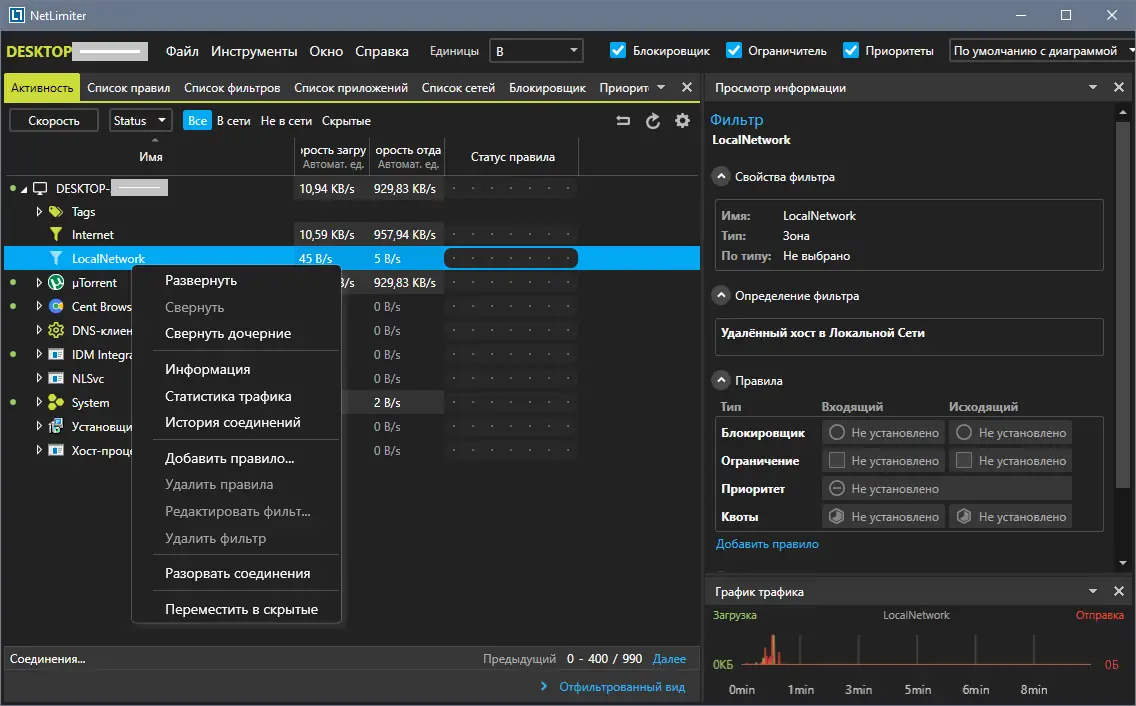Viewport: 1136px width, 706px height.
Task: Click the DNS client gear icon
Action: pos(56,331)
